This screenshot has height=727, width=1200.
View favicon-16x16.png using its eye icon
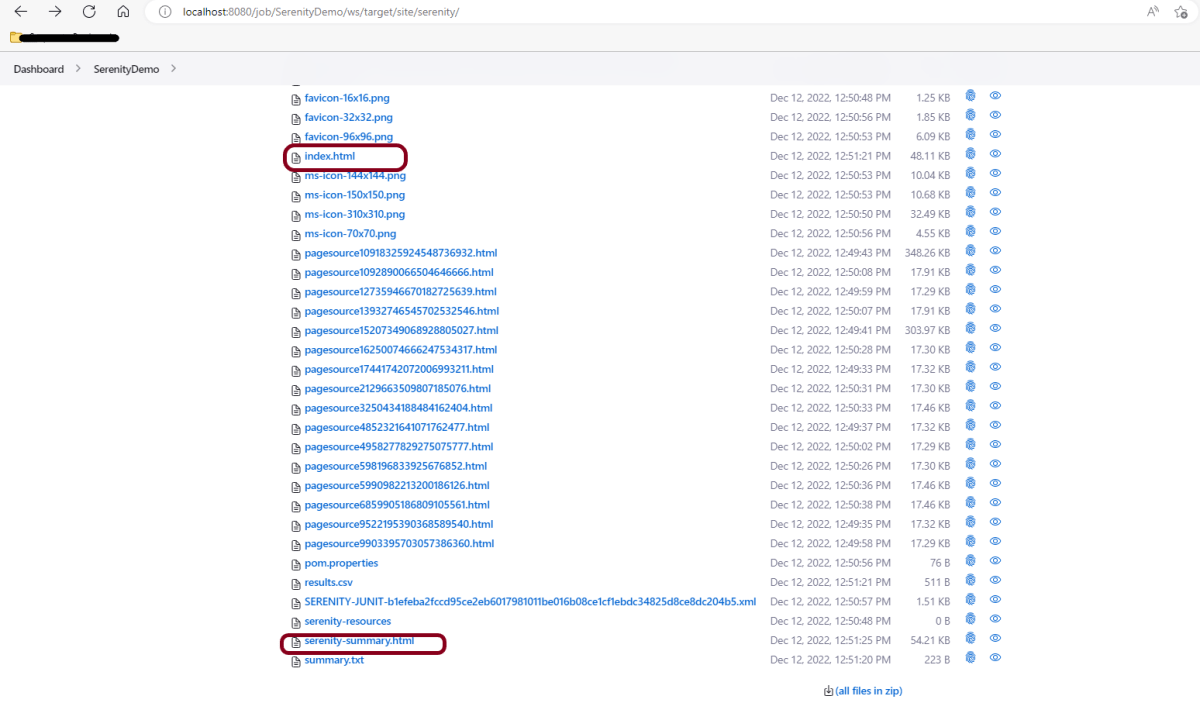click(995, 96)
